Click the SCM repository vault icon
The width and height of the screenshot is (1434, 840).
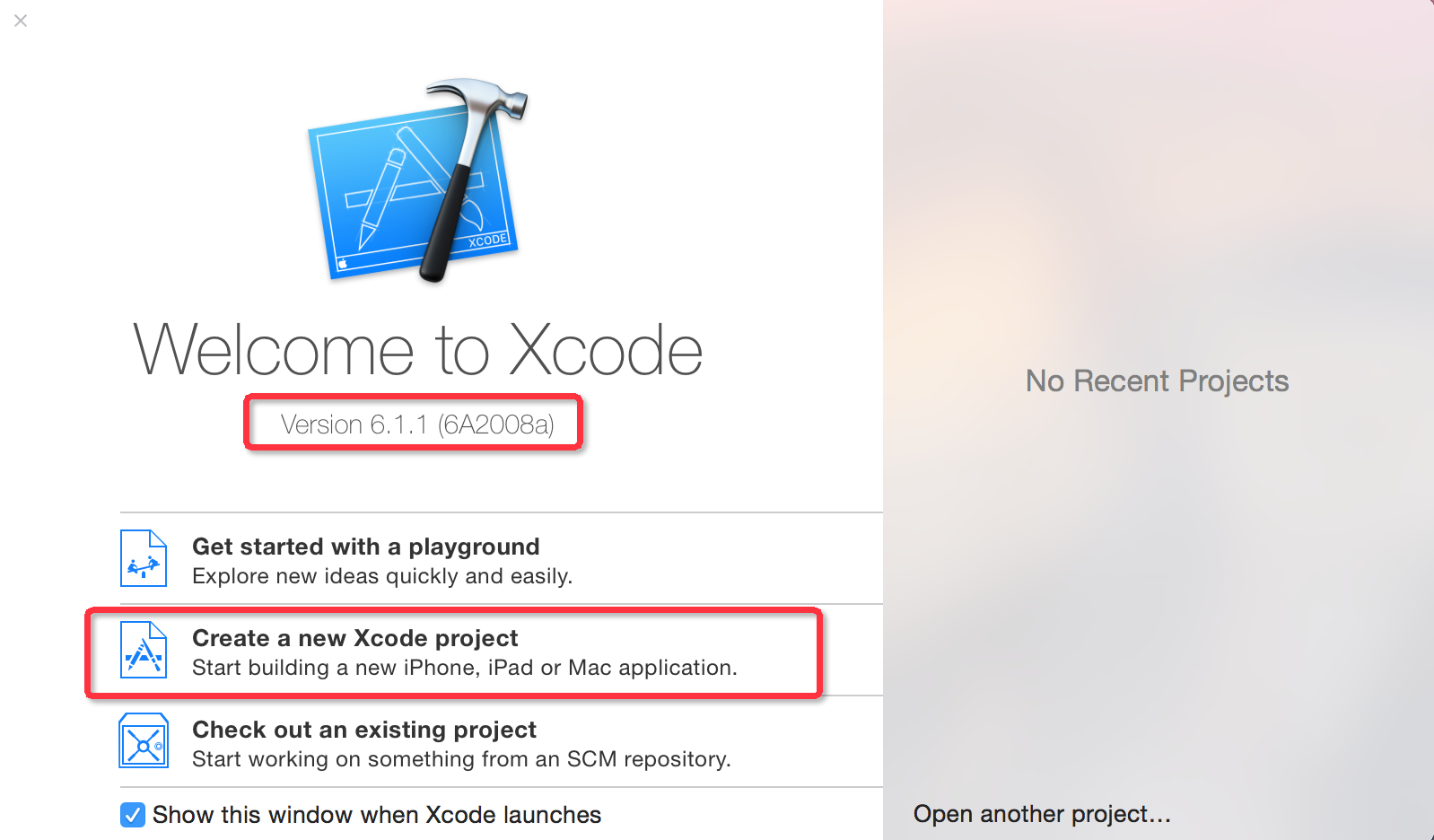click(x=143, y=742)
